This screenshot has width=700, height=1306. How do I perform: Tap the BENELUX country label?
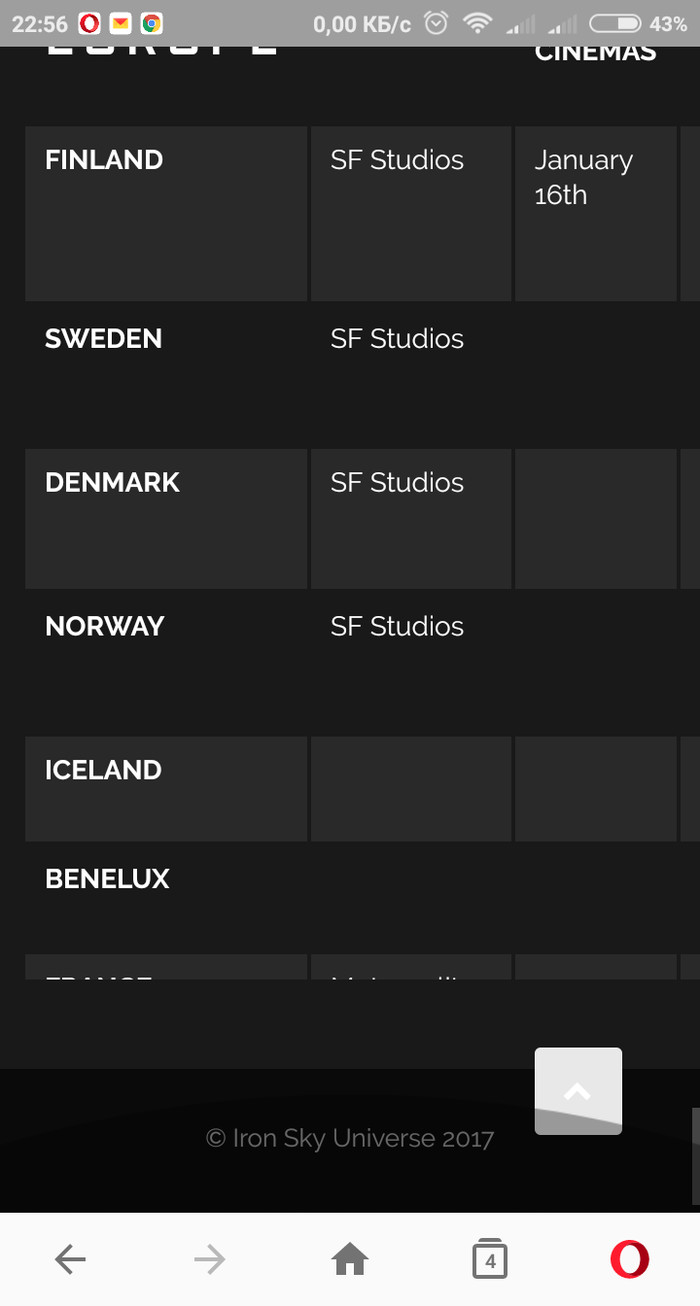pyautogui.click(x=107, y=879)
